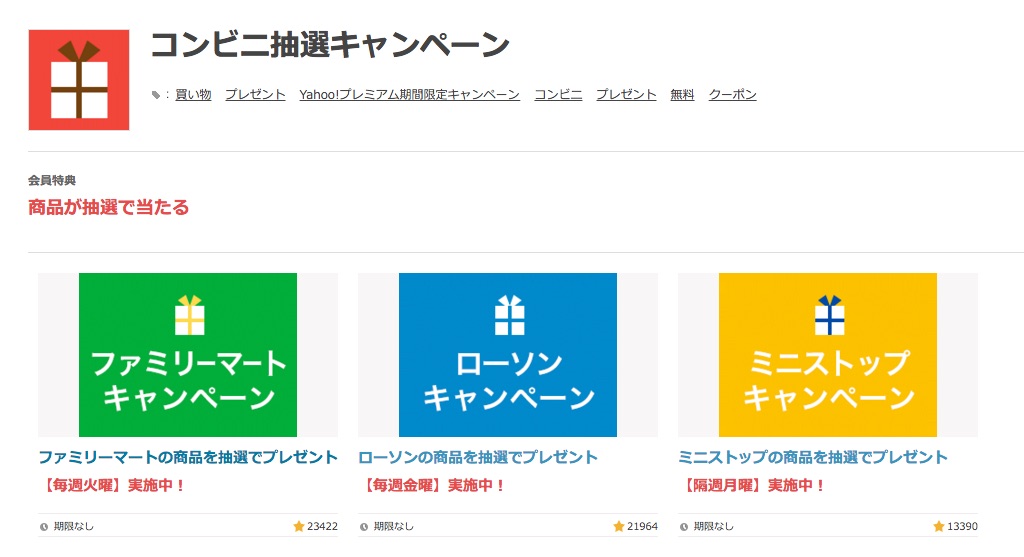Click the clock icon under the Ministop card
The height and width of the screenshot is (557, 1024).
(684, 526)
